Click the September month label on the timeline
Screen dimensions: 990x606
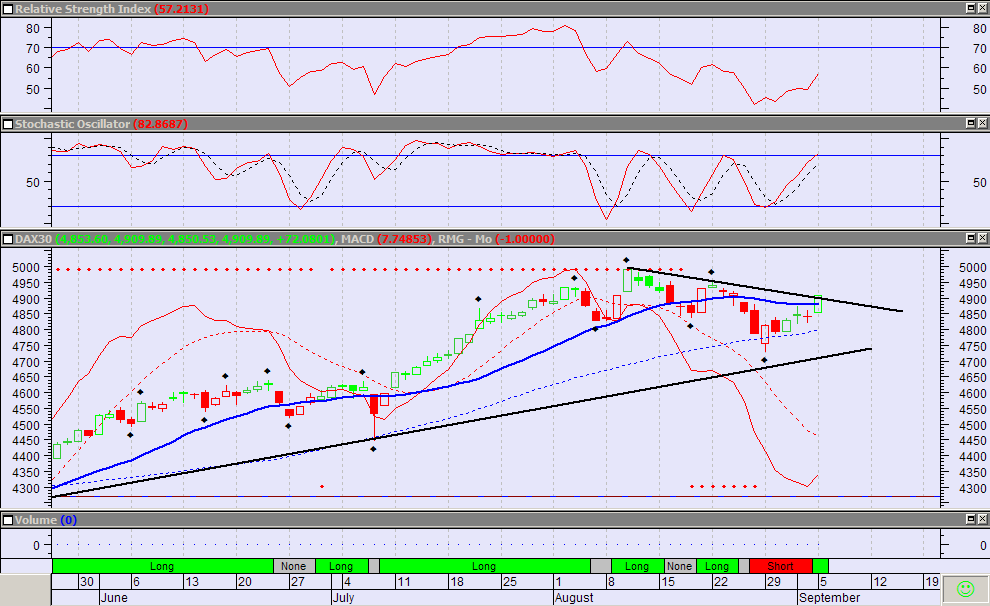pos(829,598)
